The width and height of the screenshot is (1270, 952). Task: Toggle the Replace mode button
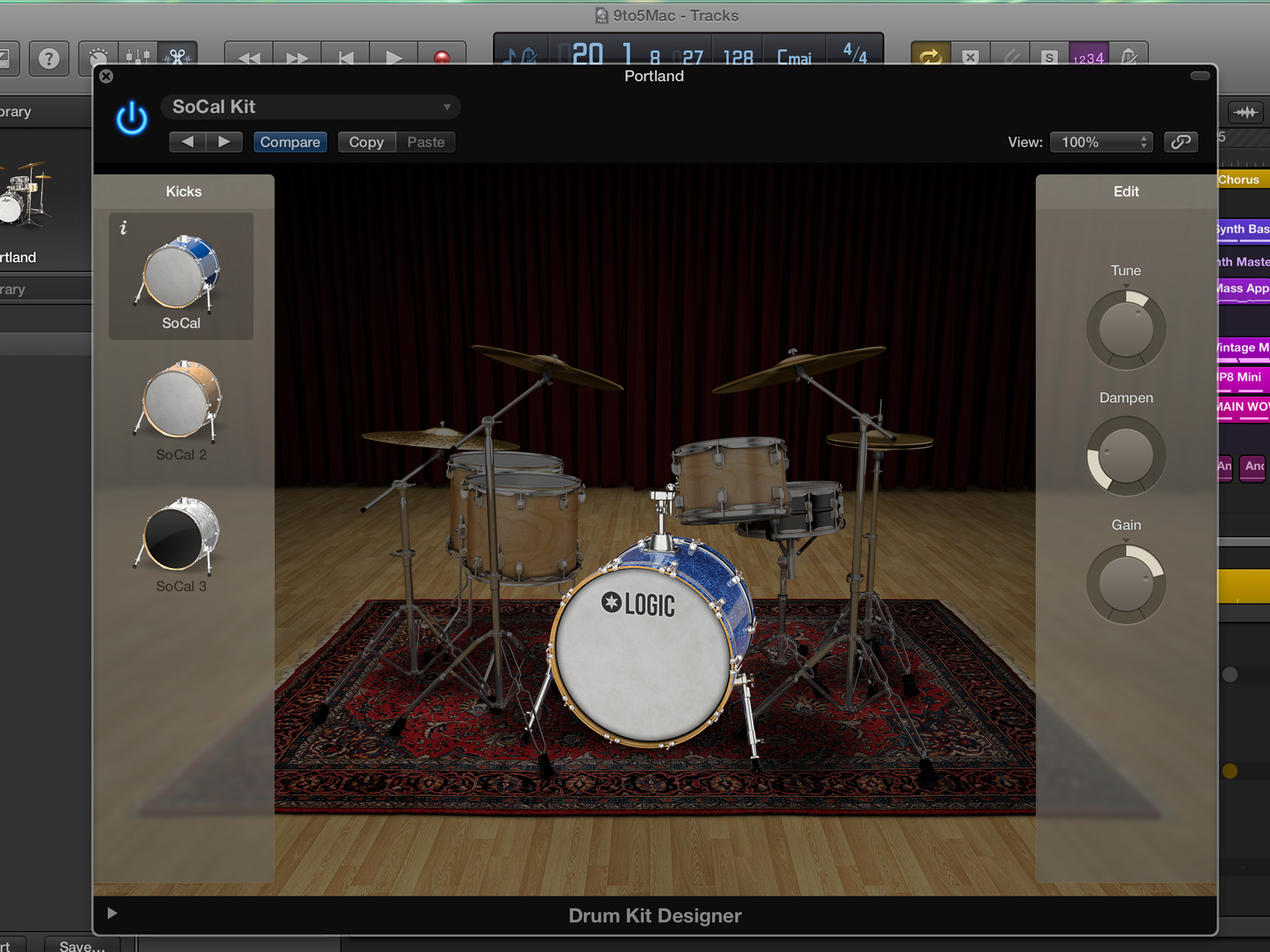coord(970,56)
